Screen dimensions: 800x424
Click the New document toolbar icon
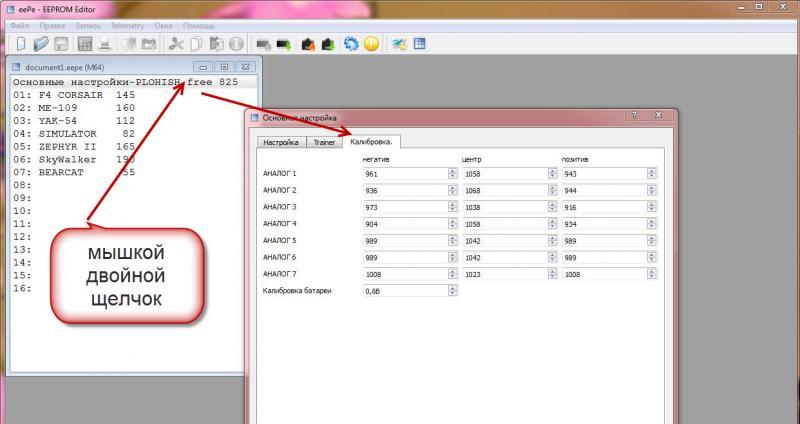tap(21, 44)
